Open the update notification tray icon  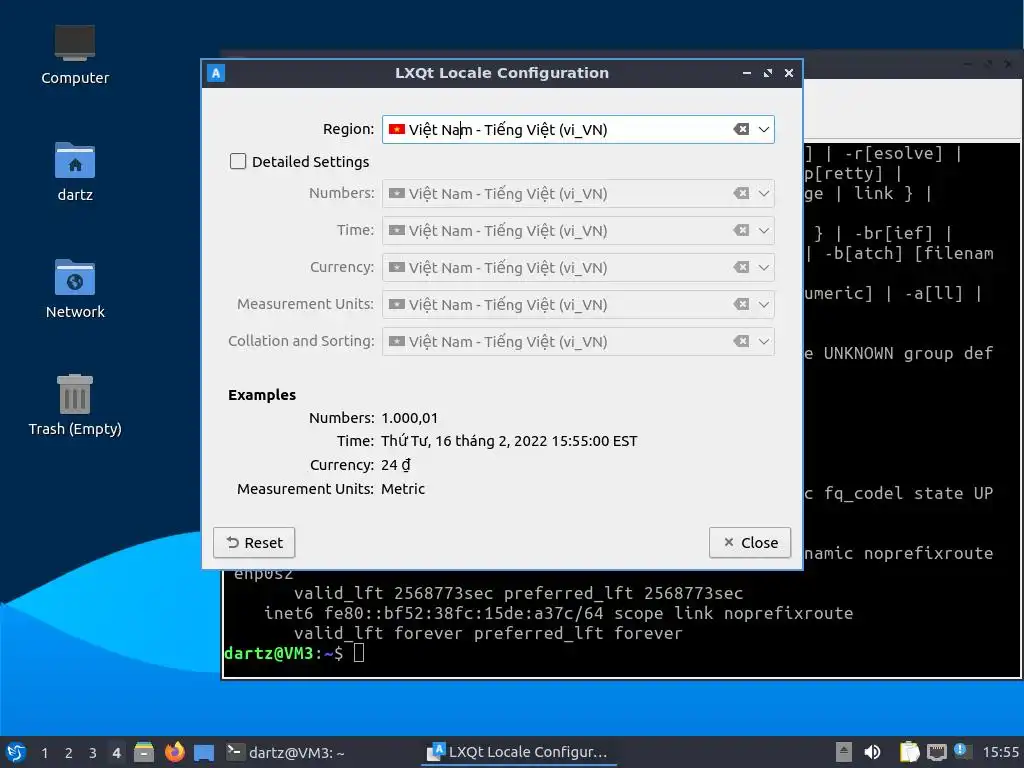point(961,751)
